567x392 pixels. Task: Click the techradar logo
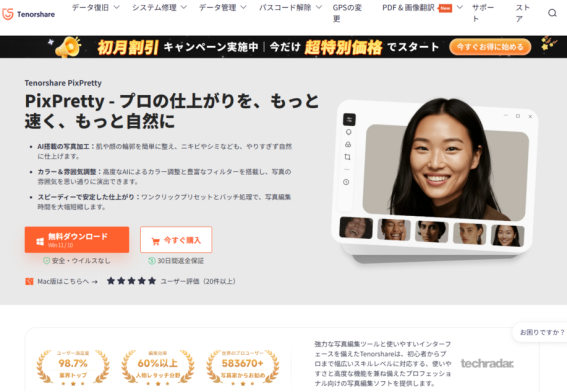(x=487, y=363)
